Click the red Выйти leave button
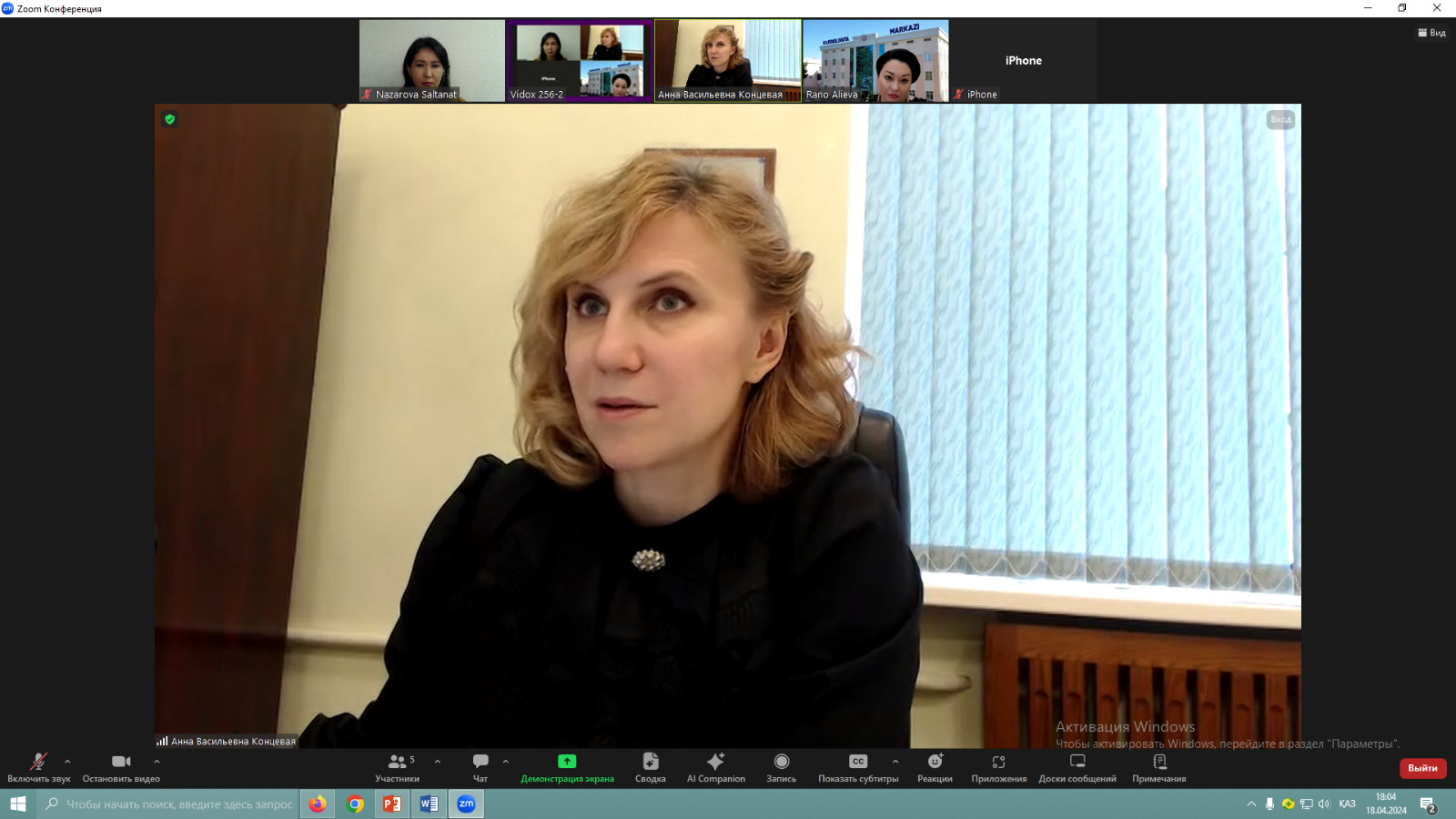Image resolution: width=1456 pixels, height=819 pixels. coord(1422,768)
